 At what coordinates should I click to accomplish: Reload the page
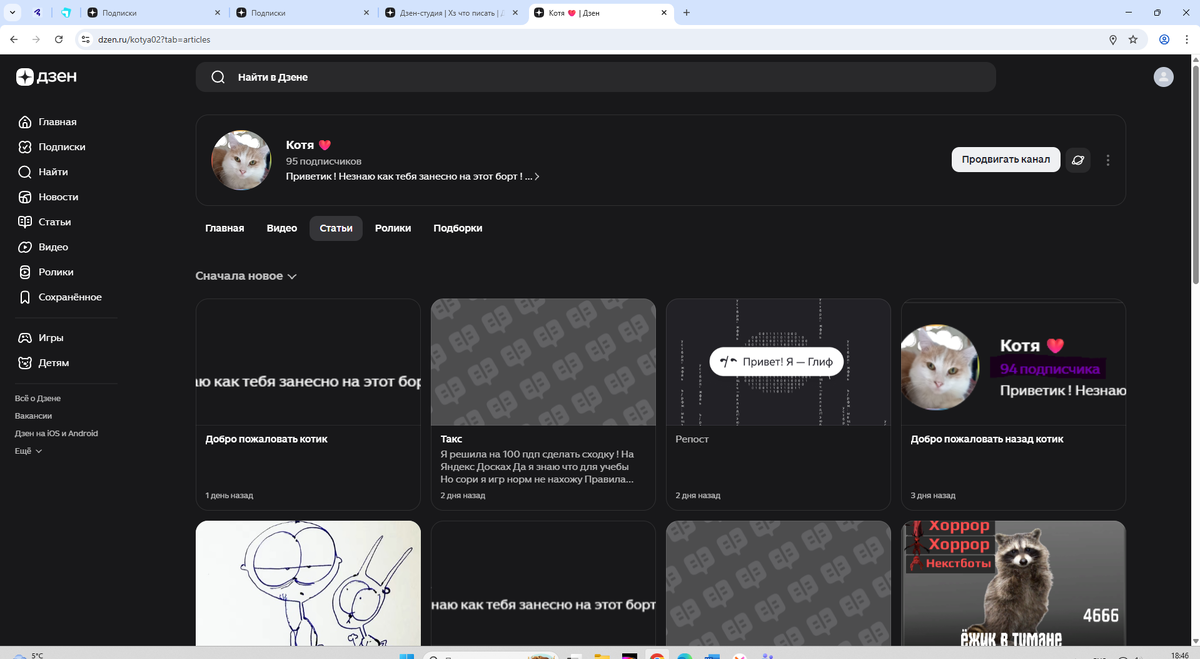pos(60,39)
